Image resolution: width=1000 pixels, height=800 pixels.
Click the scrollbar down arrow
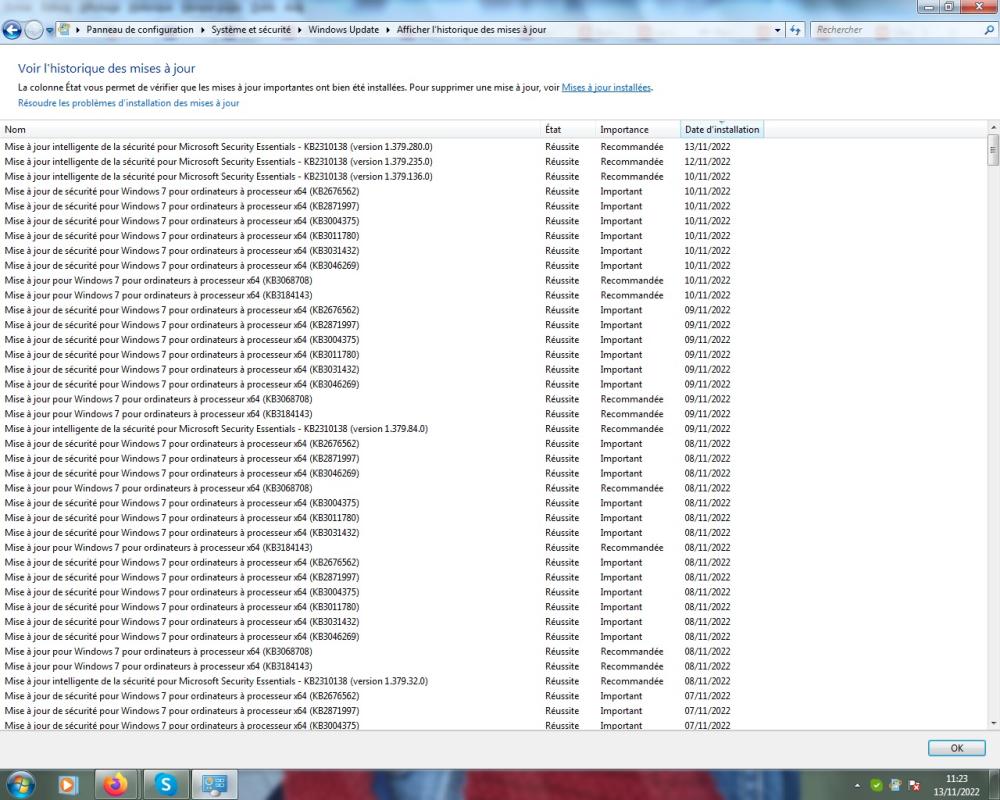click(x=994, y=723)
